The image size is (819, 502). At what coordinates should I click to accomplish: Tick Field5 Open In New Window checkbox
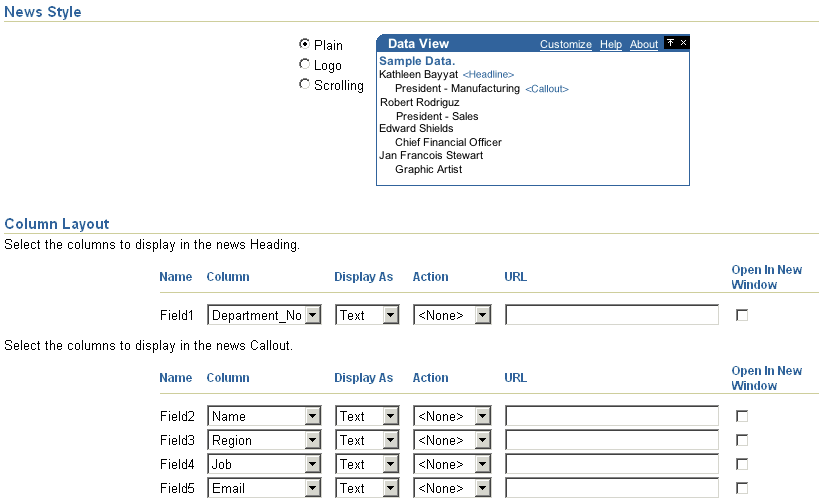click(742, 488)
